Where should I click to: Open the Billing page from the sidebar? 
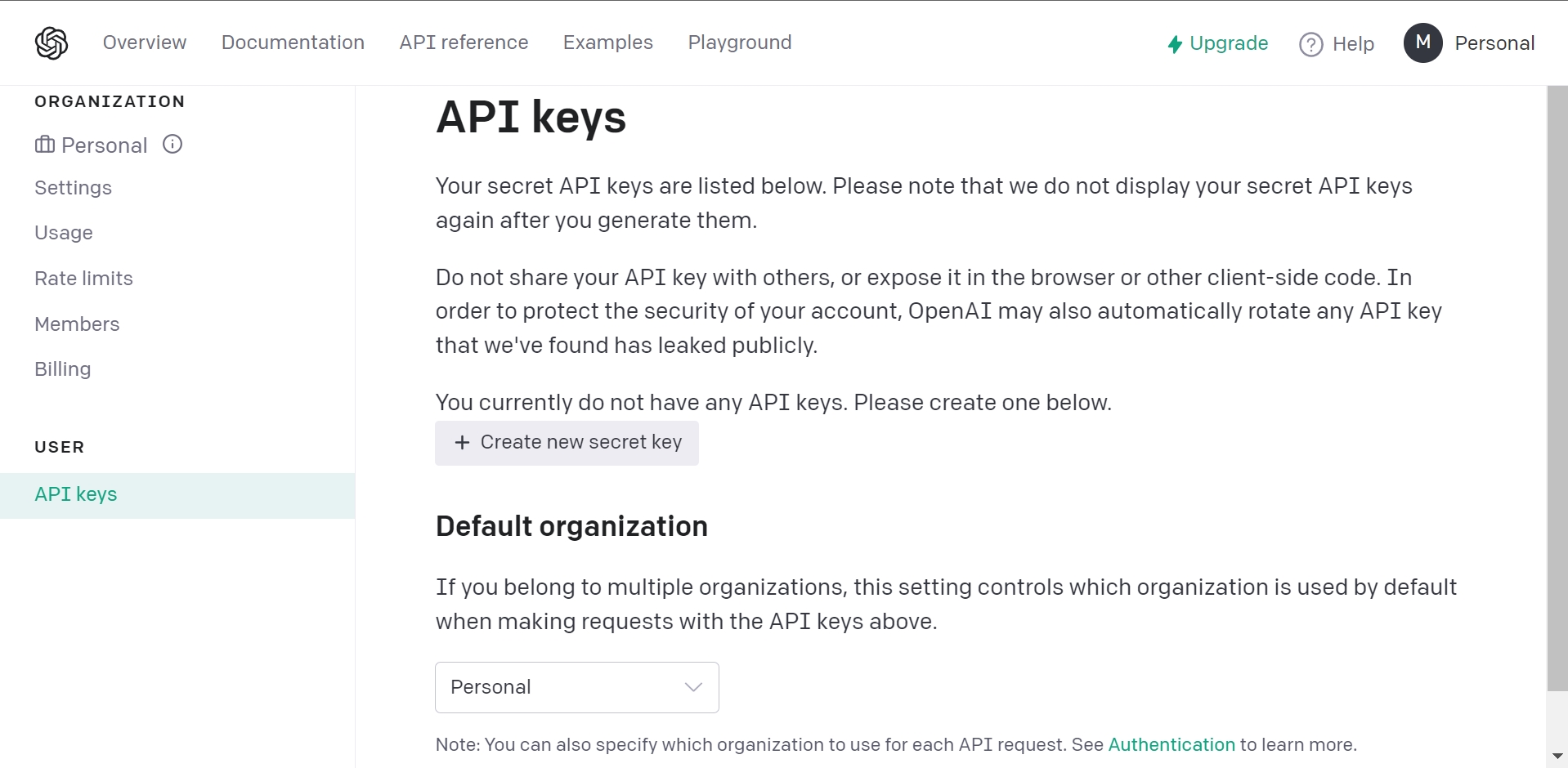click(62, 368)
